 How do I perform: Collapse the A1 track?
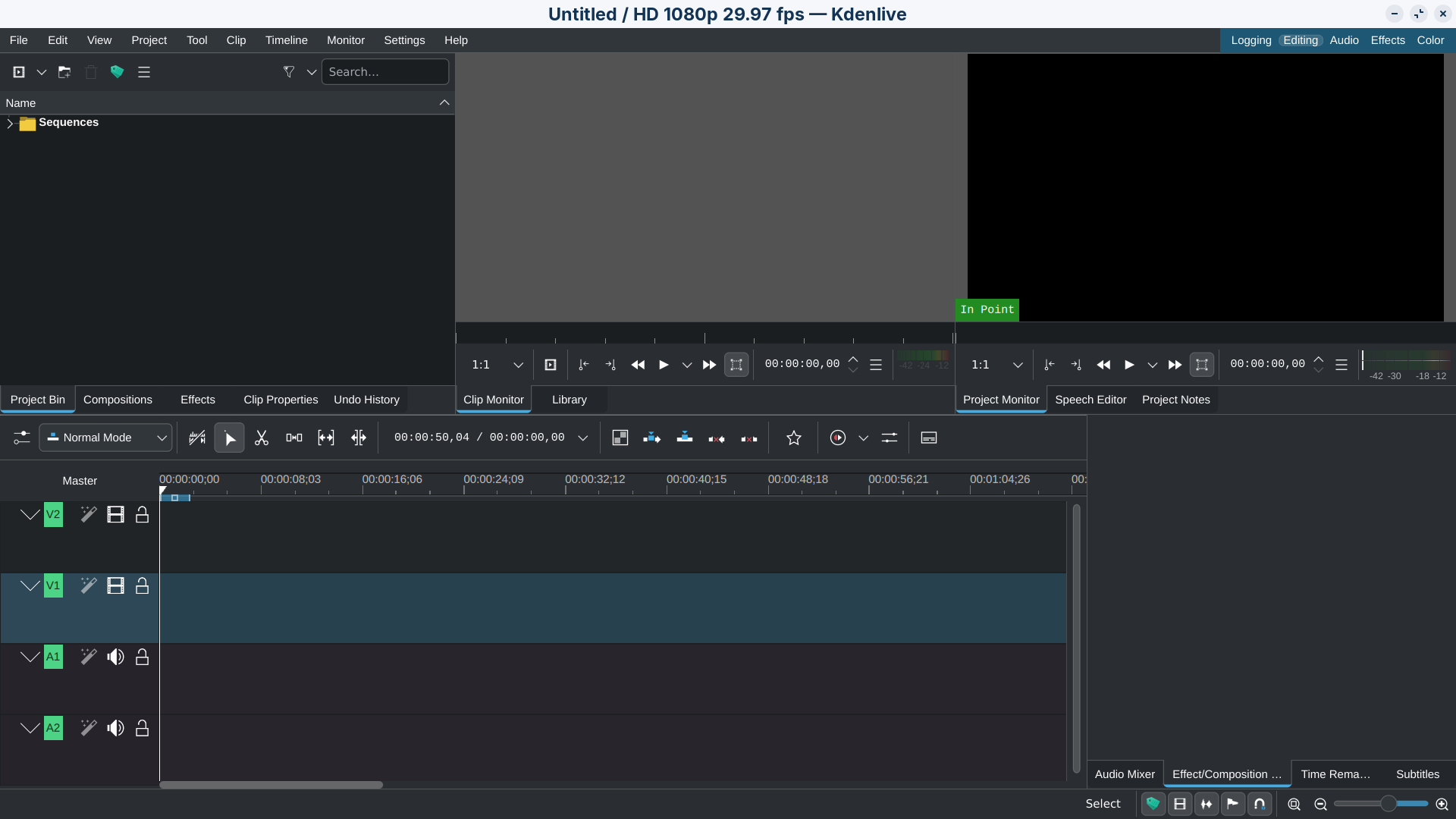(30, 657)
